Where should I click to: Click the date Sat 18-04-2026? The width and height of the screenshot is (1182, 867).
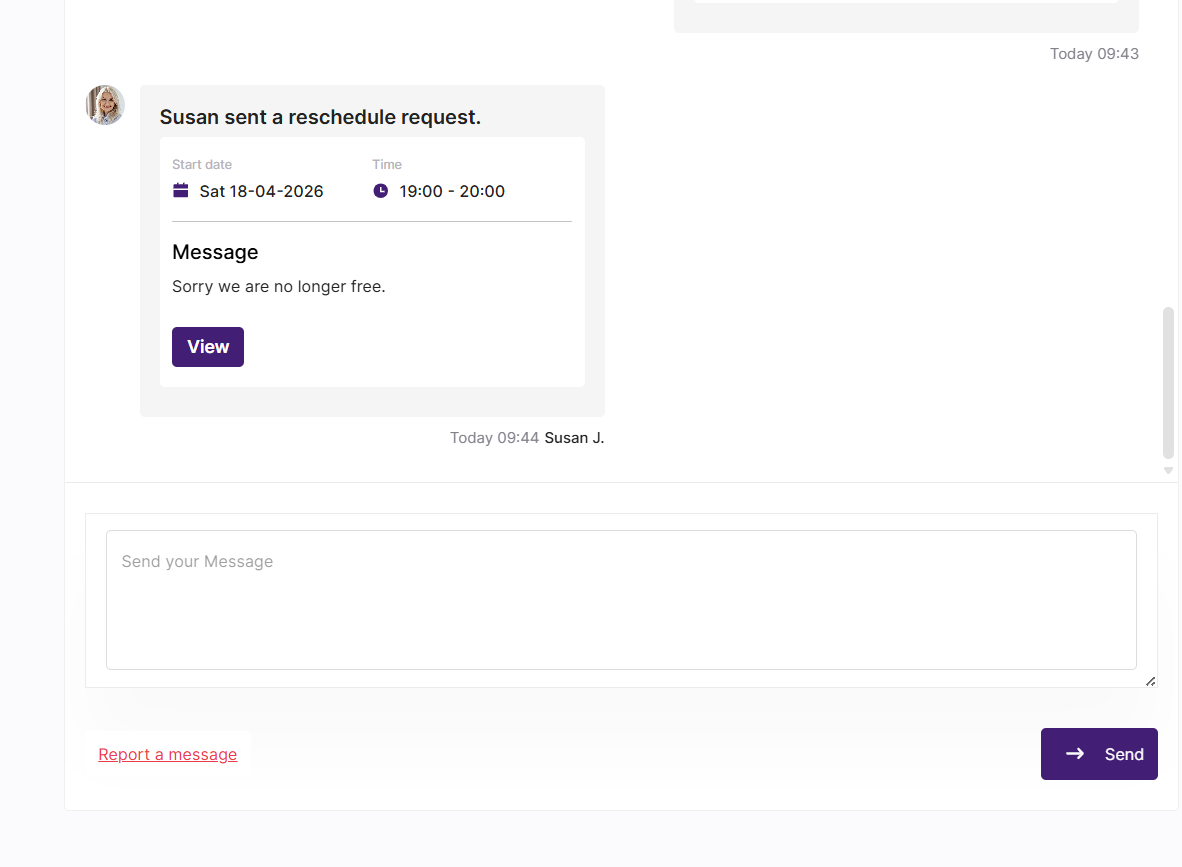pyautogui.click(x=261, y=191)
